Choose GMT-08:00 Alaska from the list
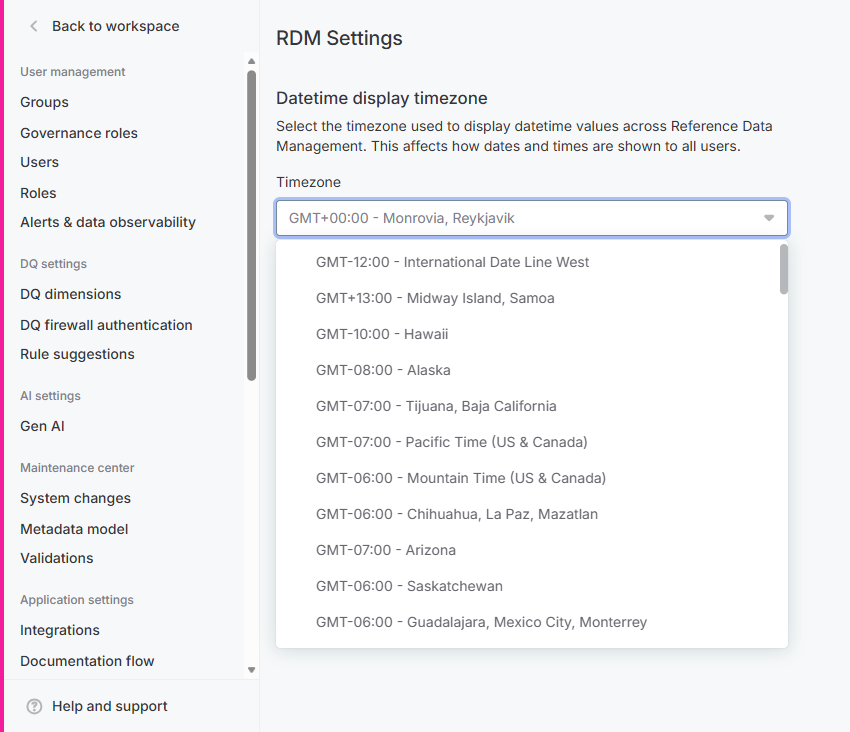 click(383, 370)
